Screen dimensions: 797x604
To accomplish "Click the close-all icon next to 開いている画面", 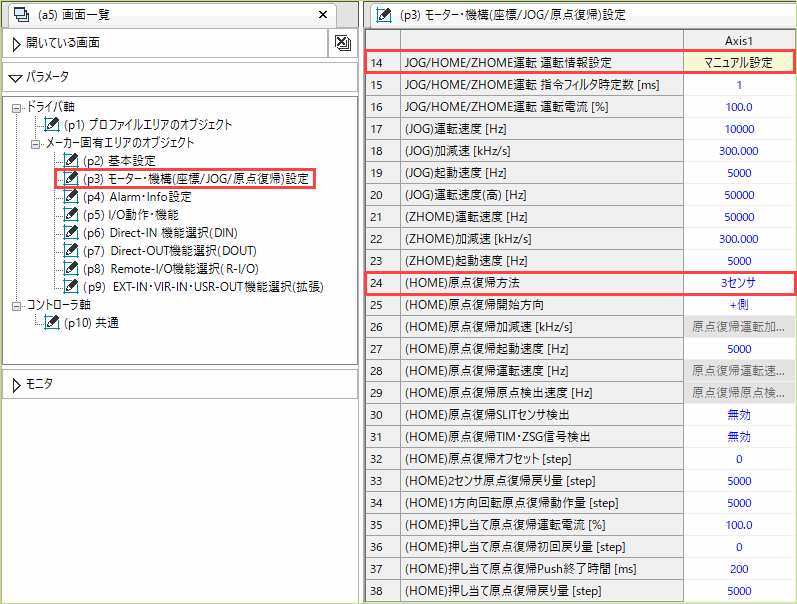I will tap(342, 43).
